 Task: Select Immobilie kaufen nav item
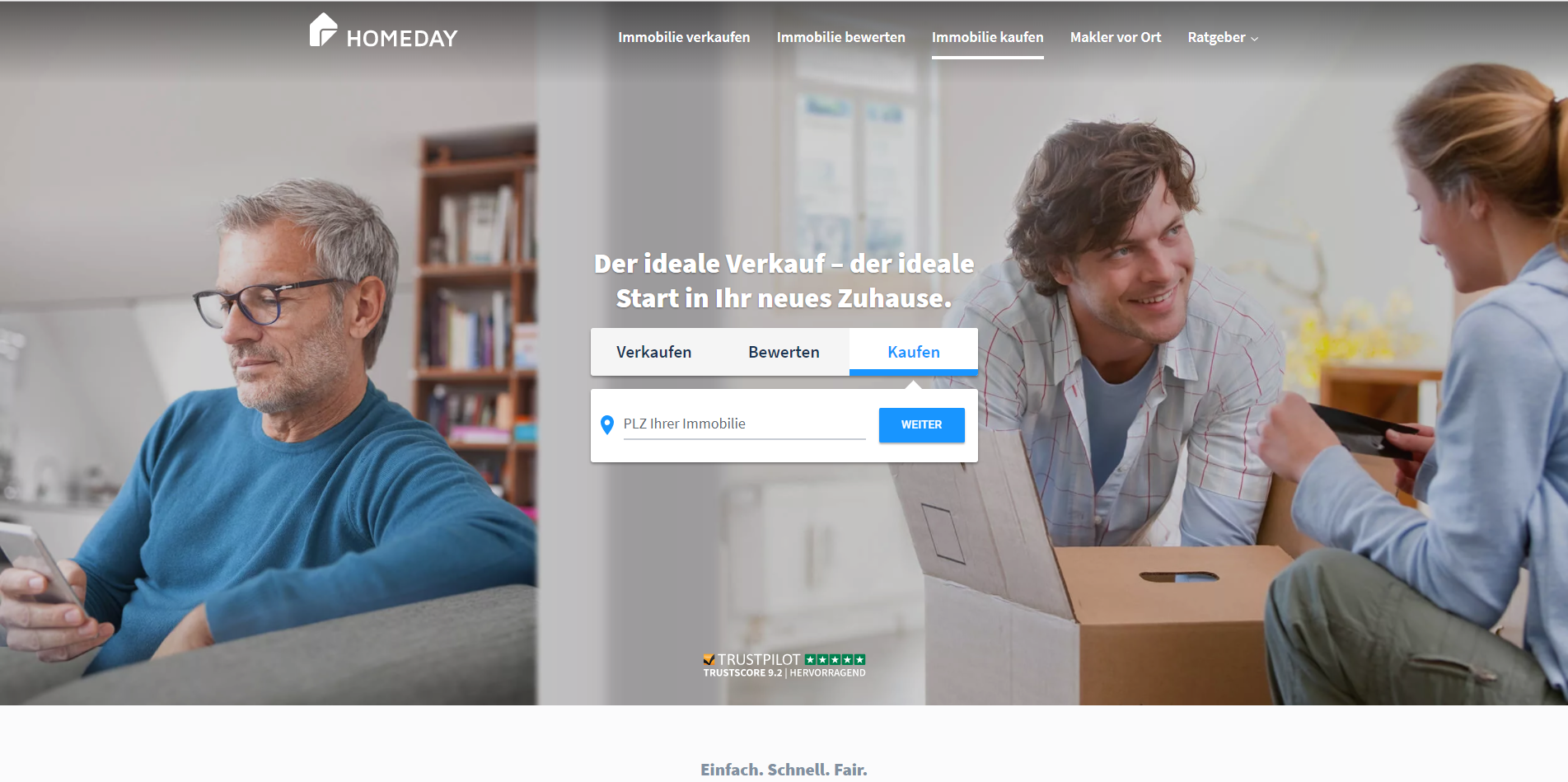[987, 37]
